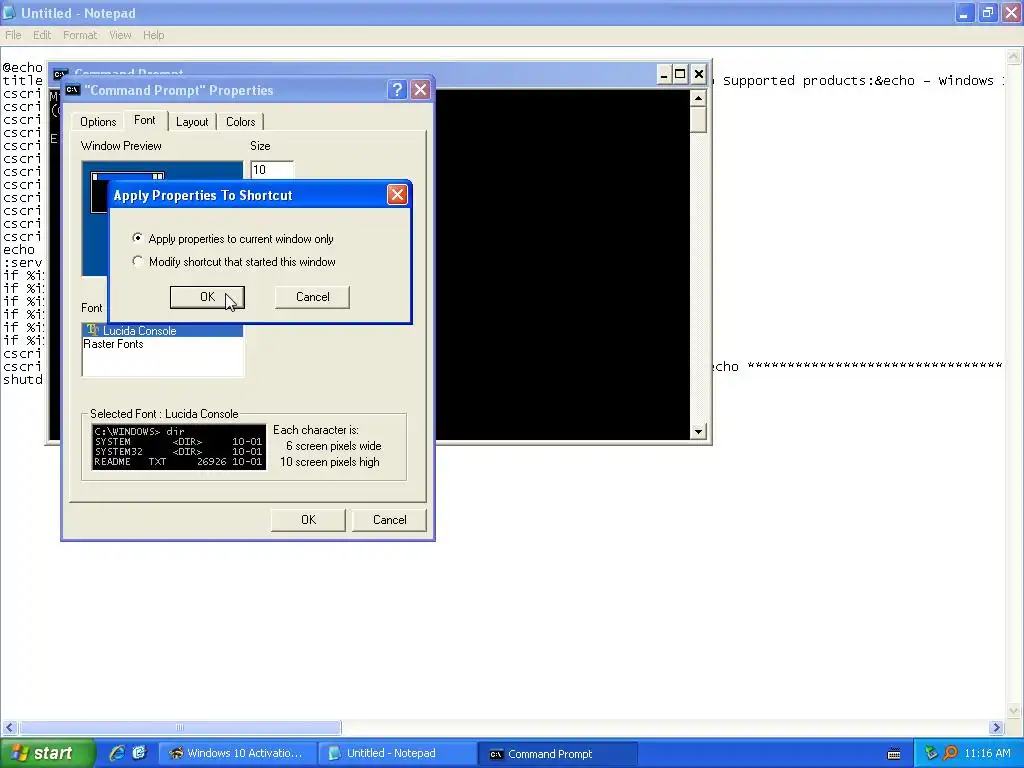
Task: Switch to the Layout tab
Action: (x=192, y=121)
